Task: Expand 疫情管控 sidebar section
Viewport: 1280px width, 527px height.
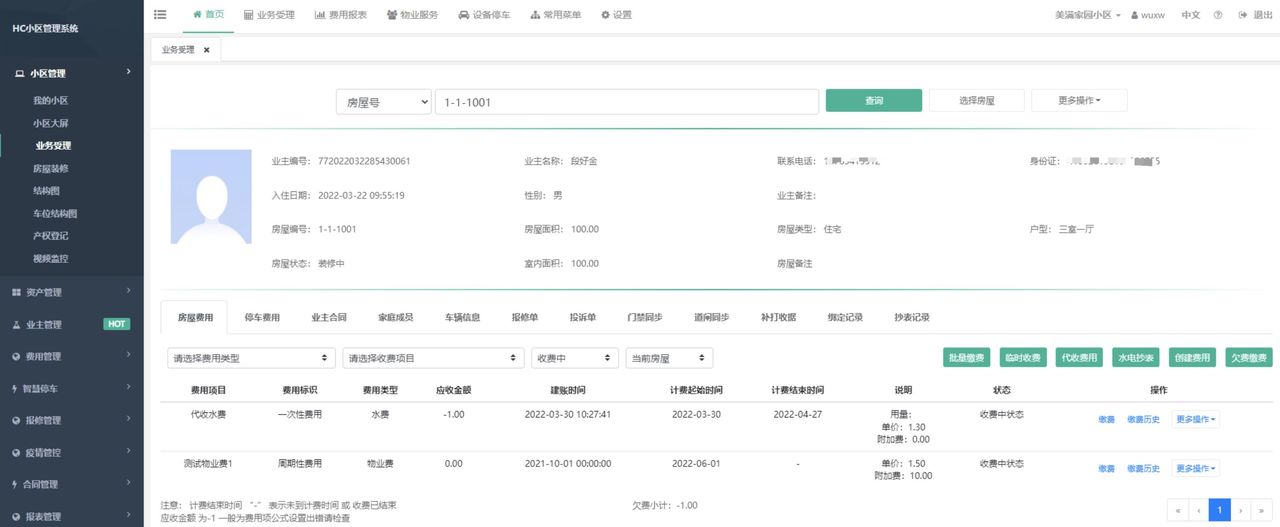Action: click(72, 452)
